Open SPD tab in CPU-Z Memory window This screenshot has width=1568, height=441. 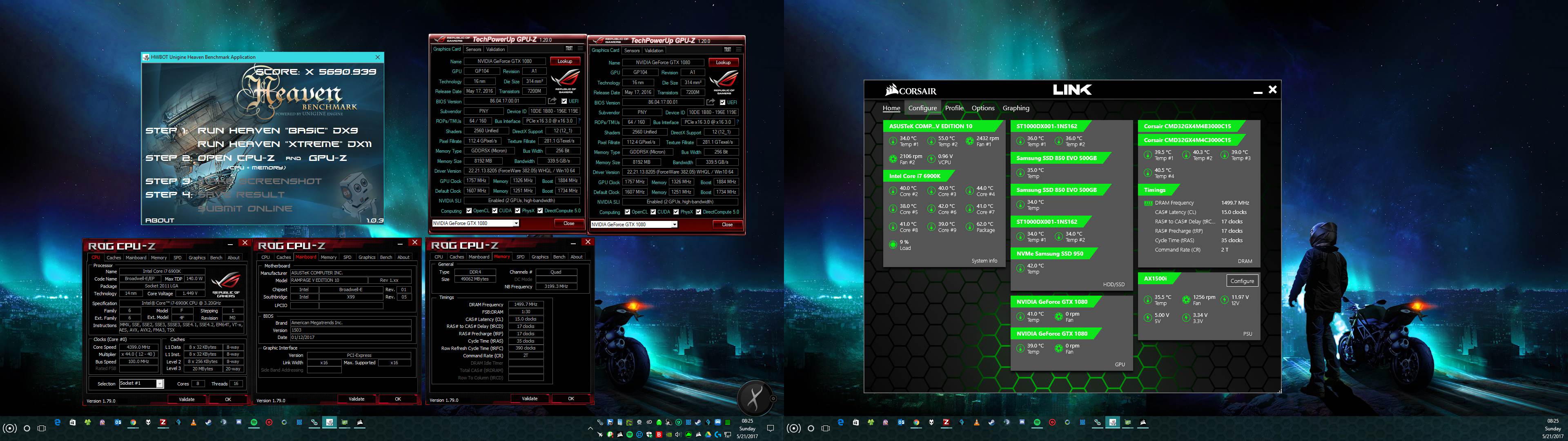521,257
